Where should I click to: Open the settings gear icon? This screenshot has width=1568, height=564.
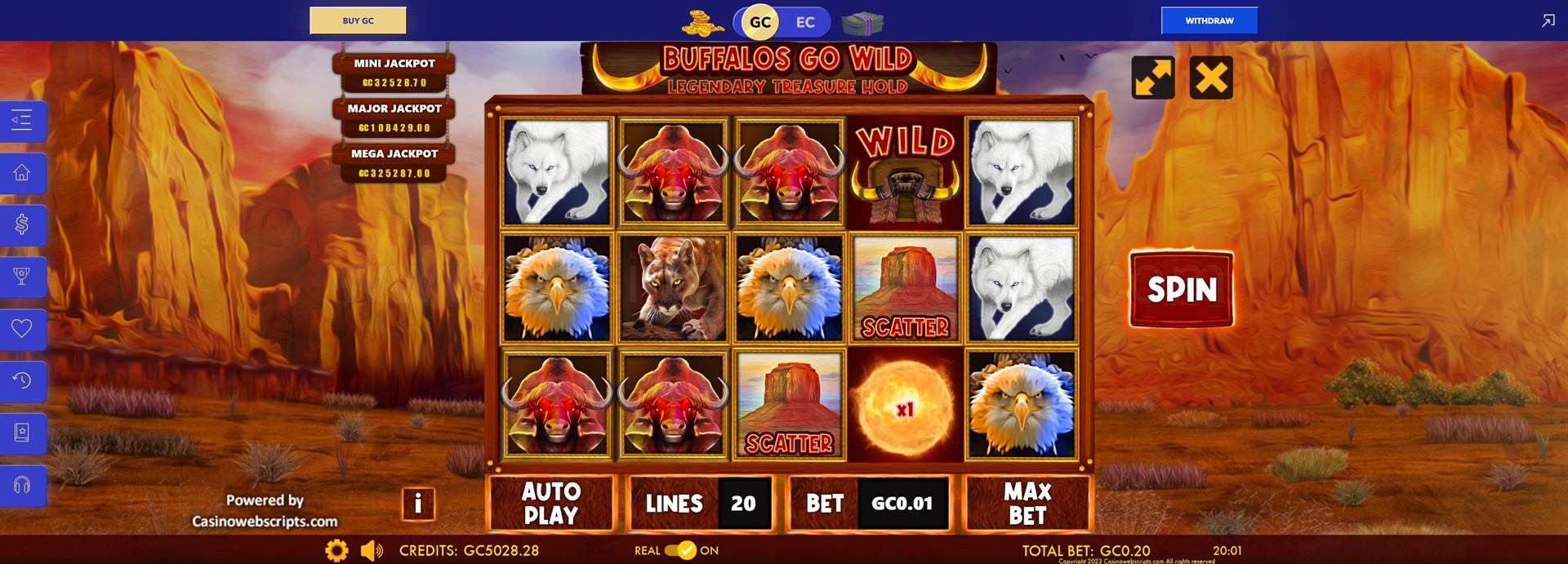(336, 551)
